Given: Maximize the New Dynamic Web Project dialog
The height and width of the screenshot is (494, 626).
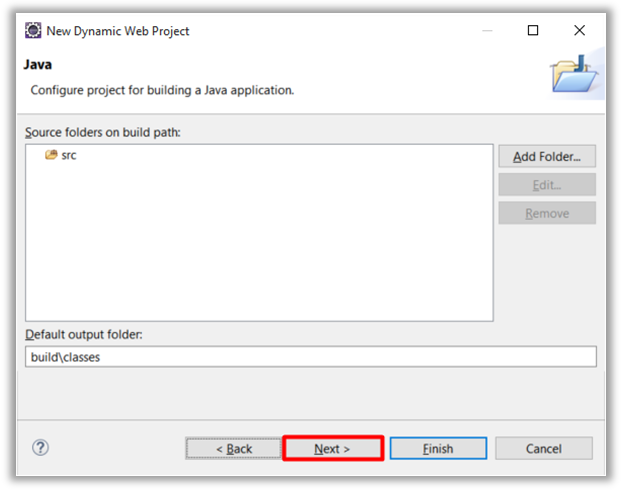Looking at the screenshot, I should click(533, 31).
